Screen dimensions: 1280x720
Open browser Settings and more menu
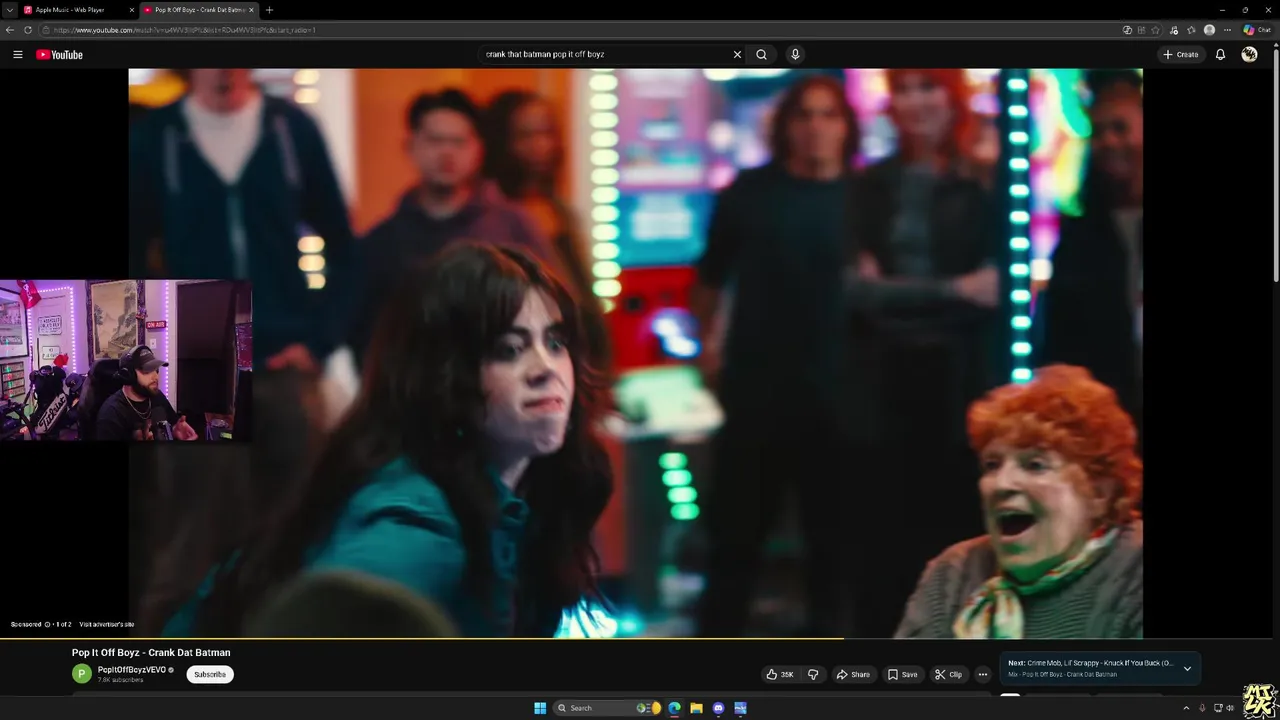coord(1227,30)
